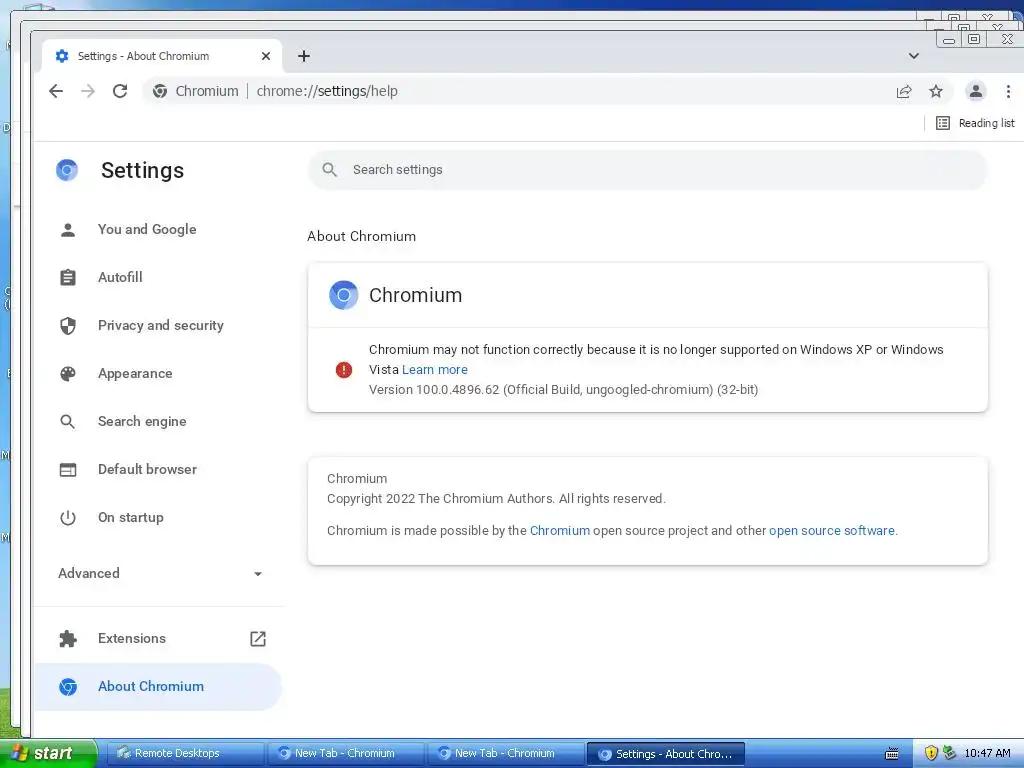
Task: Go to Privacy and security
Action: pyautogui.click(x=161, y=325)
